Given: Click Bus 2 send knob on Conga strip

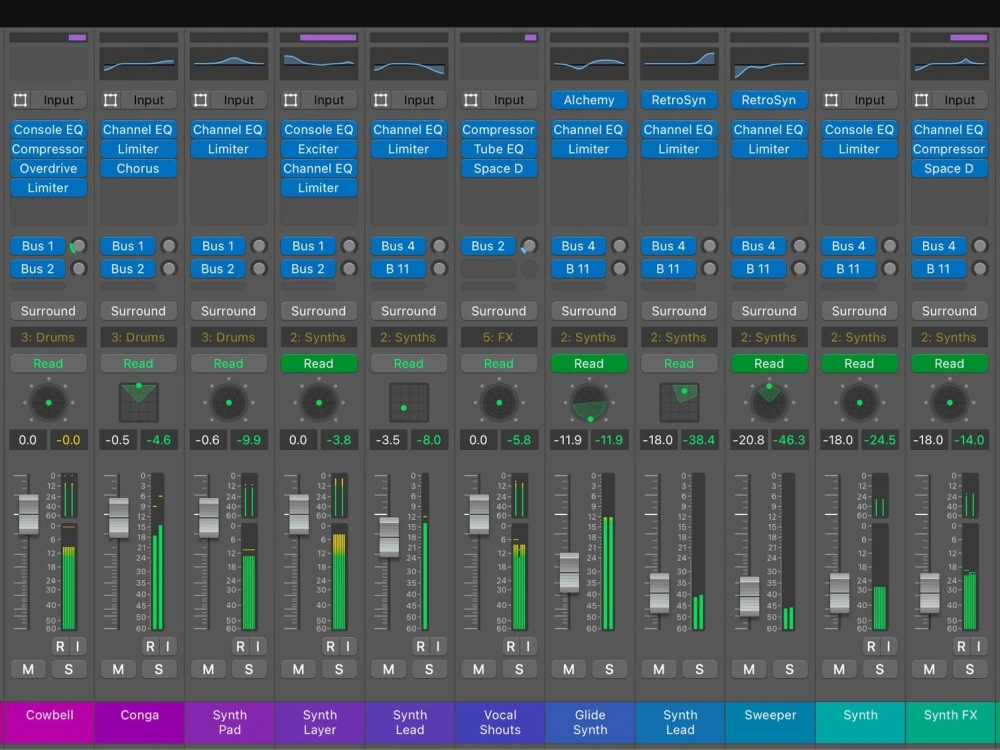Looking at the screenshot, I should pyautogui.click(x=169, y=268).
